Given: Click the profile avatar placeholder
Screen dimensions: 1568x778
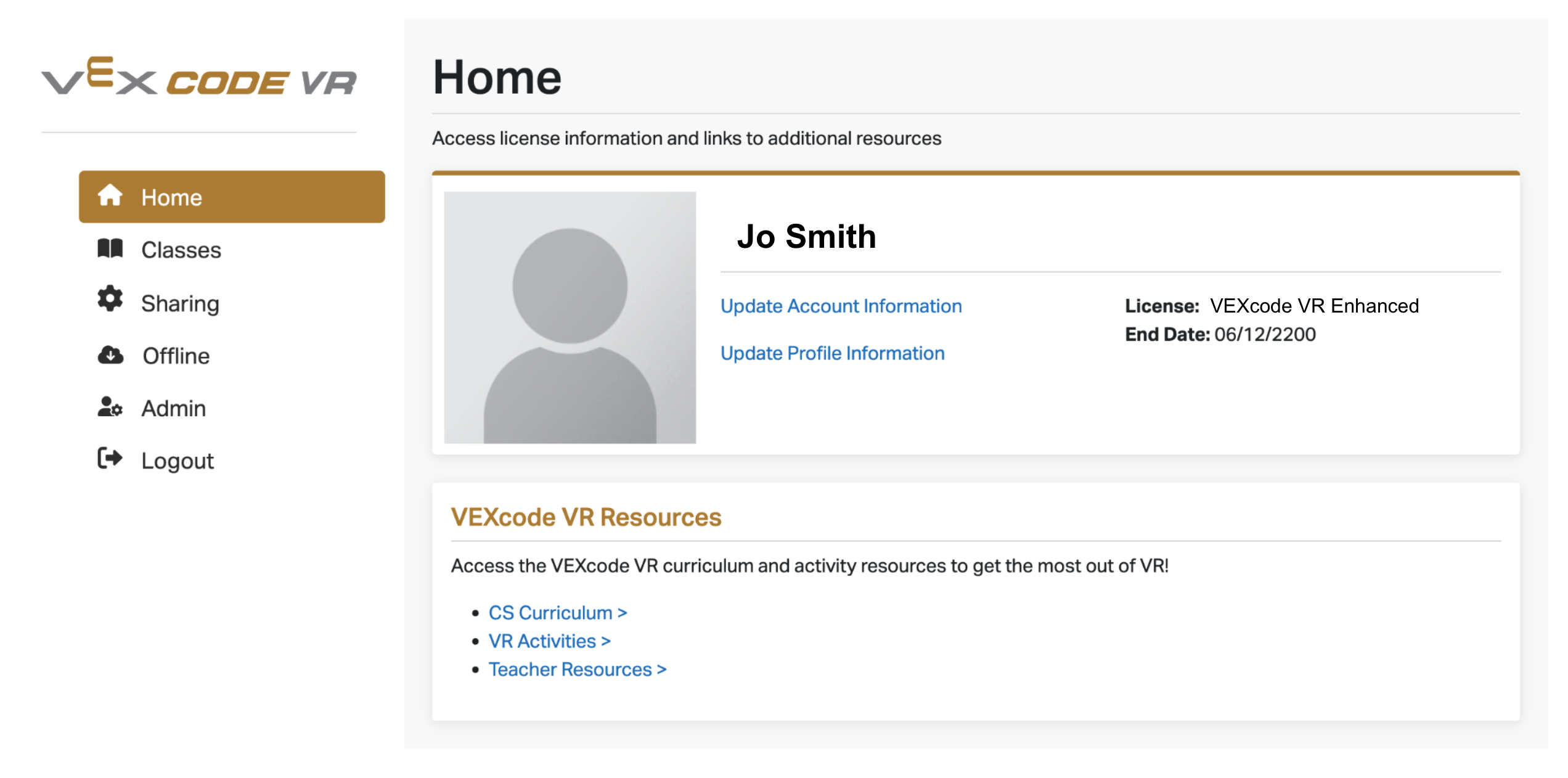Looking at the screenshot, I should (x=570, y=316).
